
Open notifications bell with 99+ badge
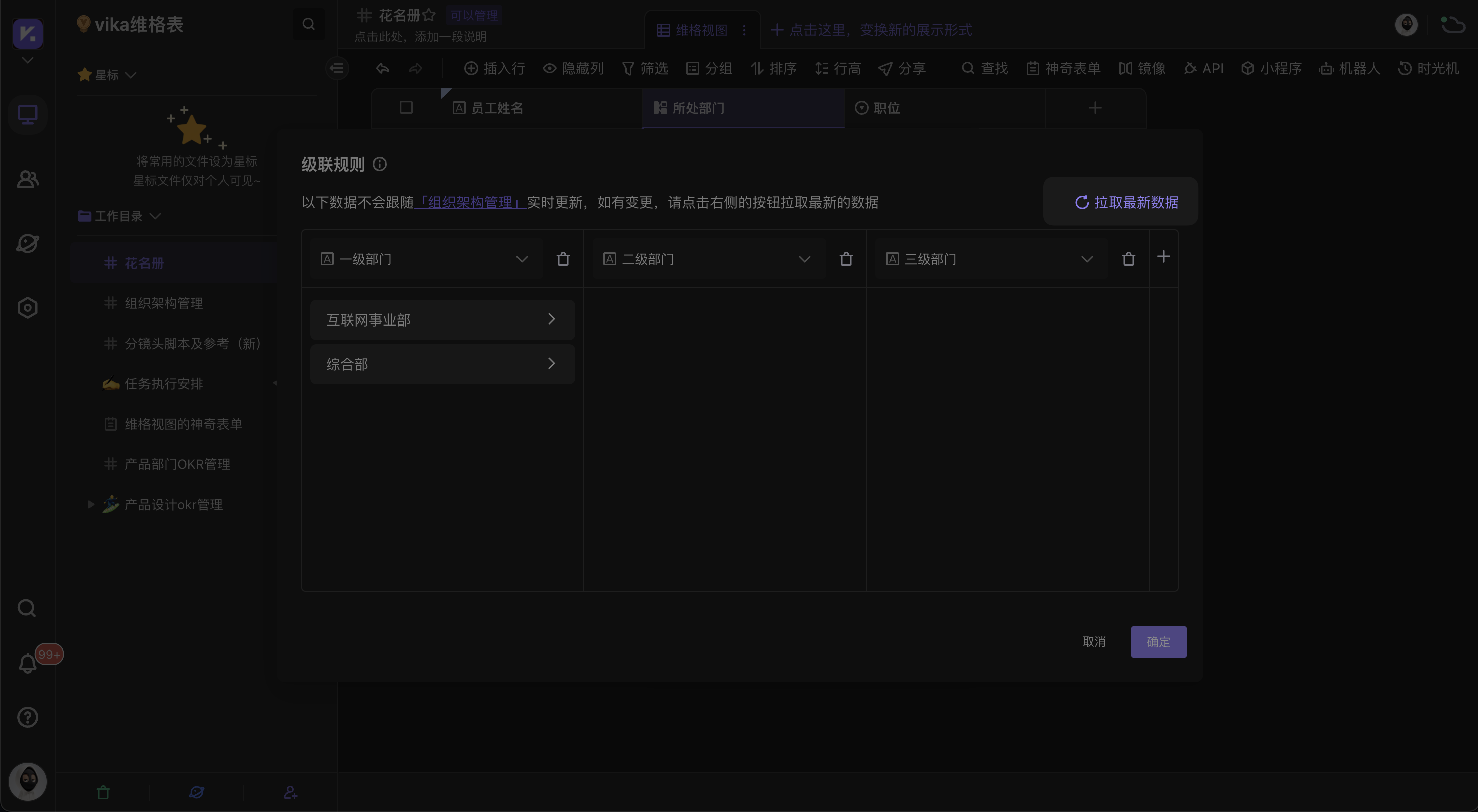(28, 664)
